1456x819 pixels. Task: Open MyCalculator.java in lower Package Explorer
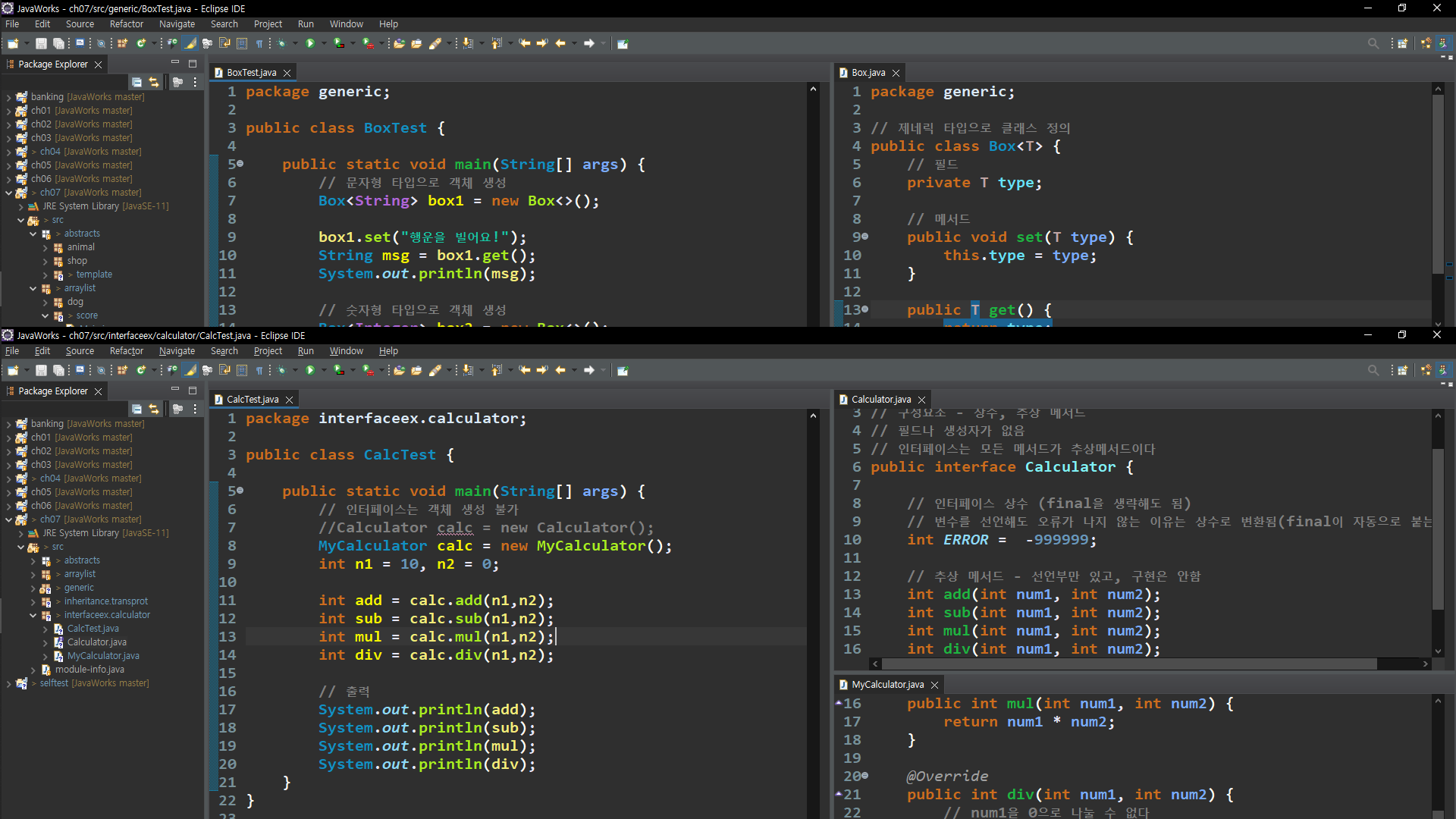(103, 656)
